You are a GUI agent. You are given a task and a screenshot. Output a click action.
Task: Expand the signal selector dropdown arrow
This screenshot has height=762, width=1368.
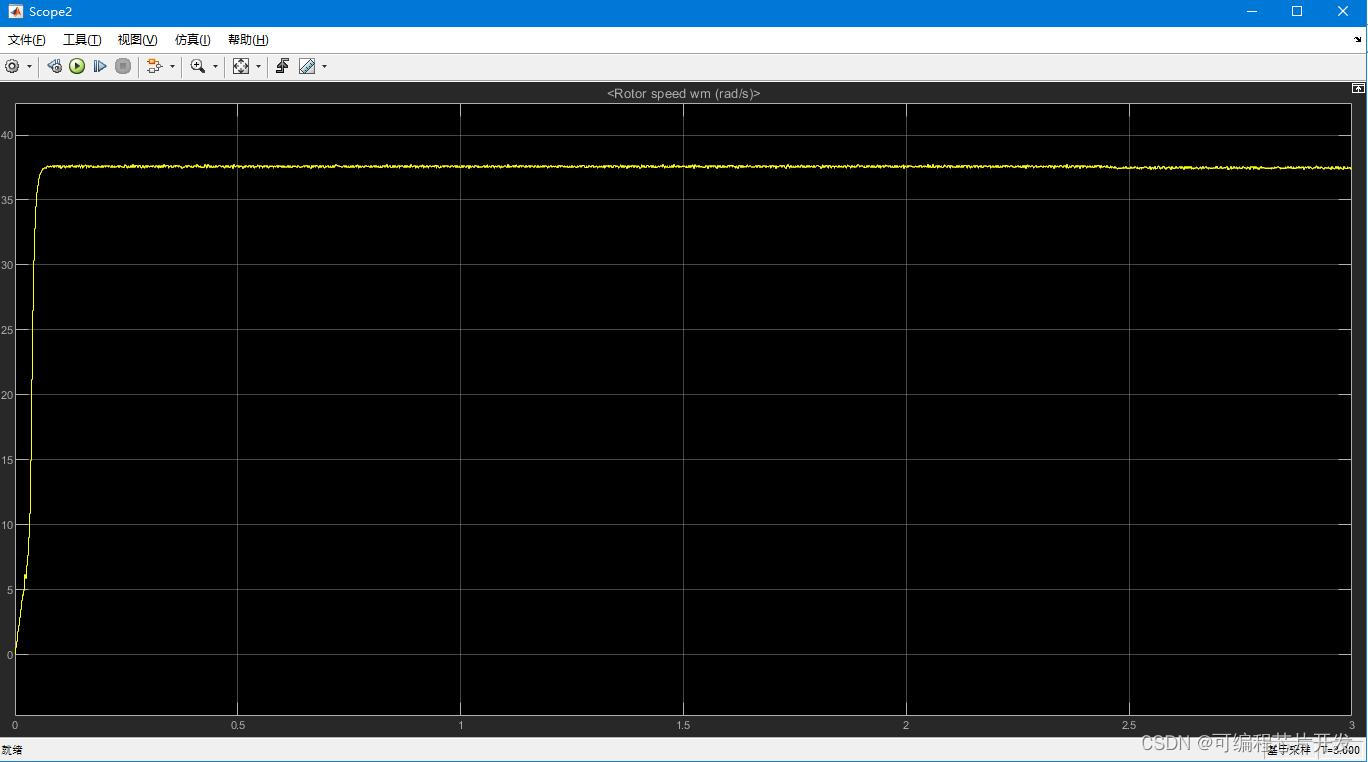pyautogui.click(x=172, y=67)
